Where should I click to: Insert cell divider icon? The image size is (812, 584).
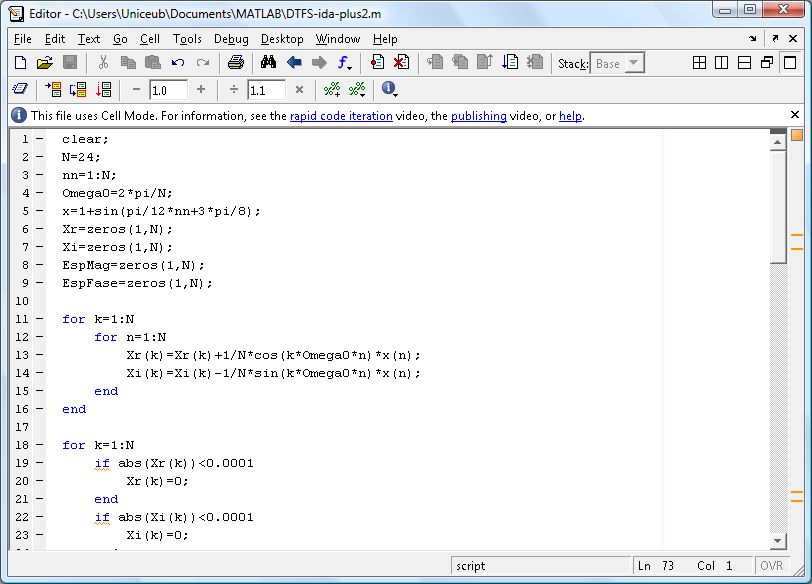pos(332,90)
